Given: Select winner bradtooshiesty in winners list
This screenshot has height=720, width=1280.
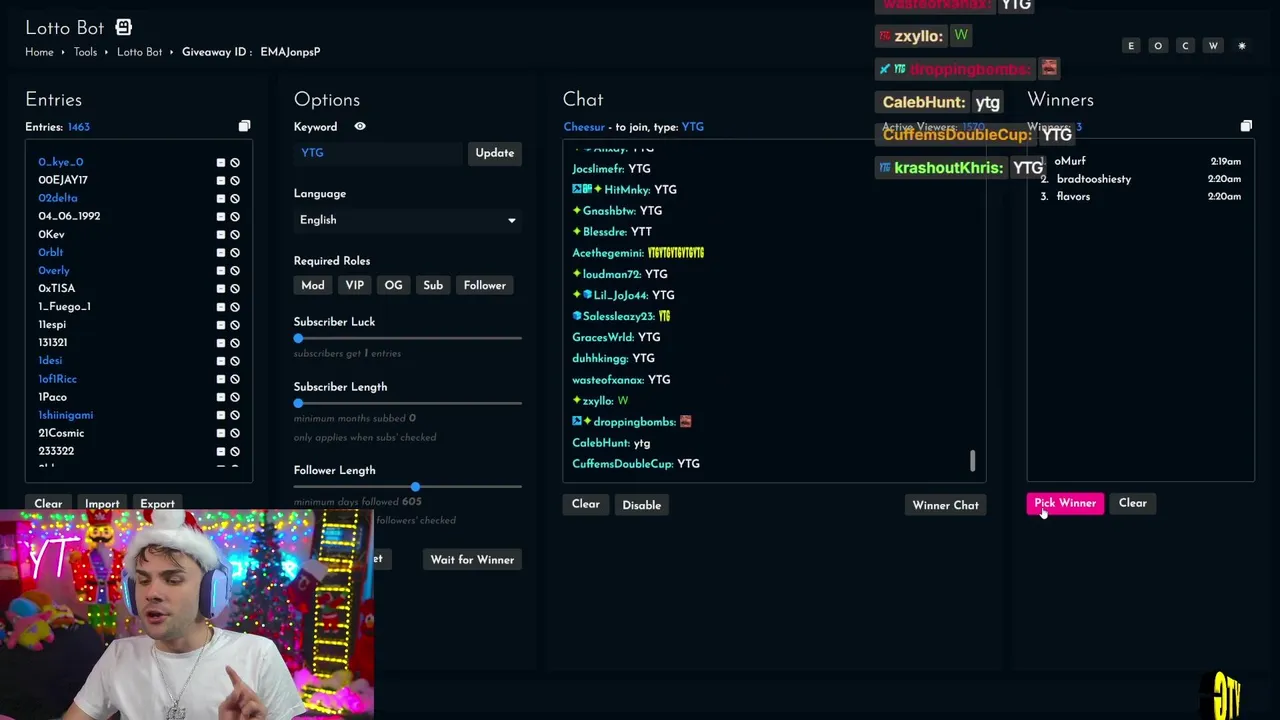Looking at the screenshot, I should point(1093,179).
